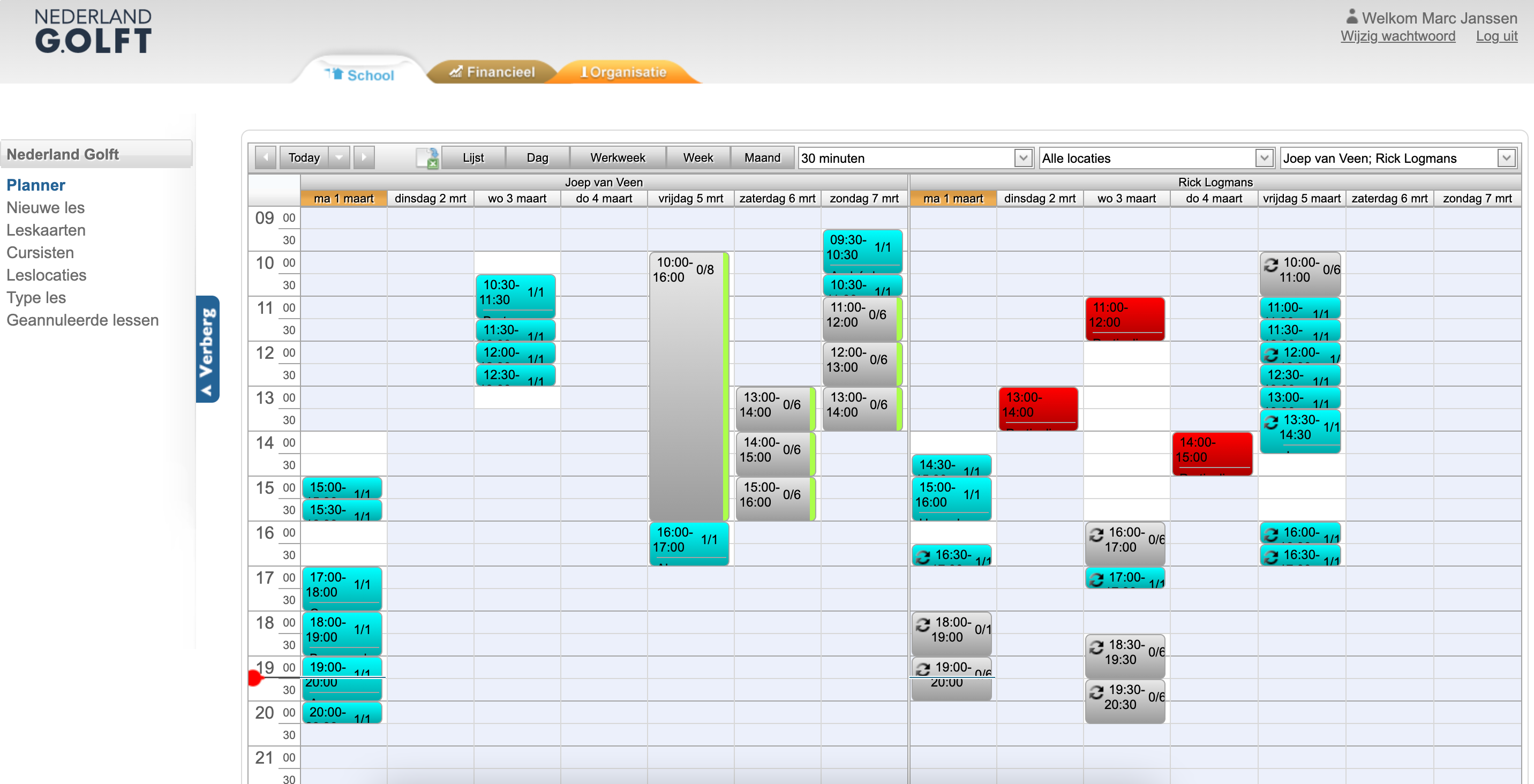Screen dimensions: 1534x784
Task: Click the Wijzig wachtwoord link
Action: 1397,36
